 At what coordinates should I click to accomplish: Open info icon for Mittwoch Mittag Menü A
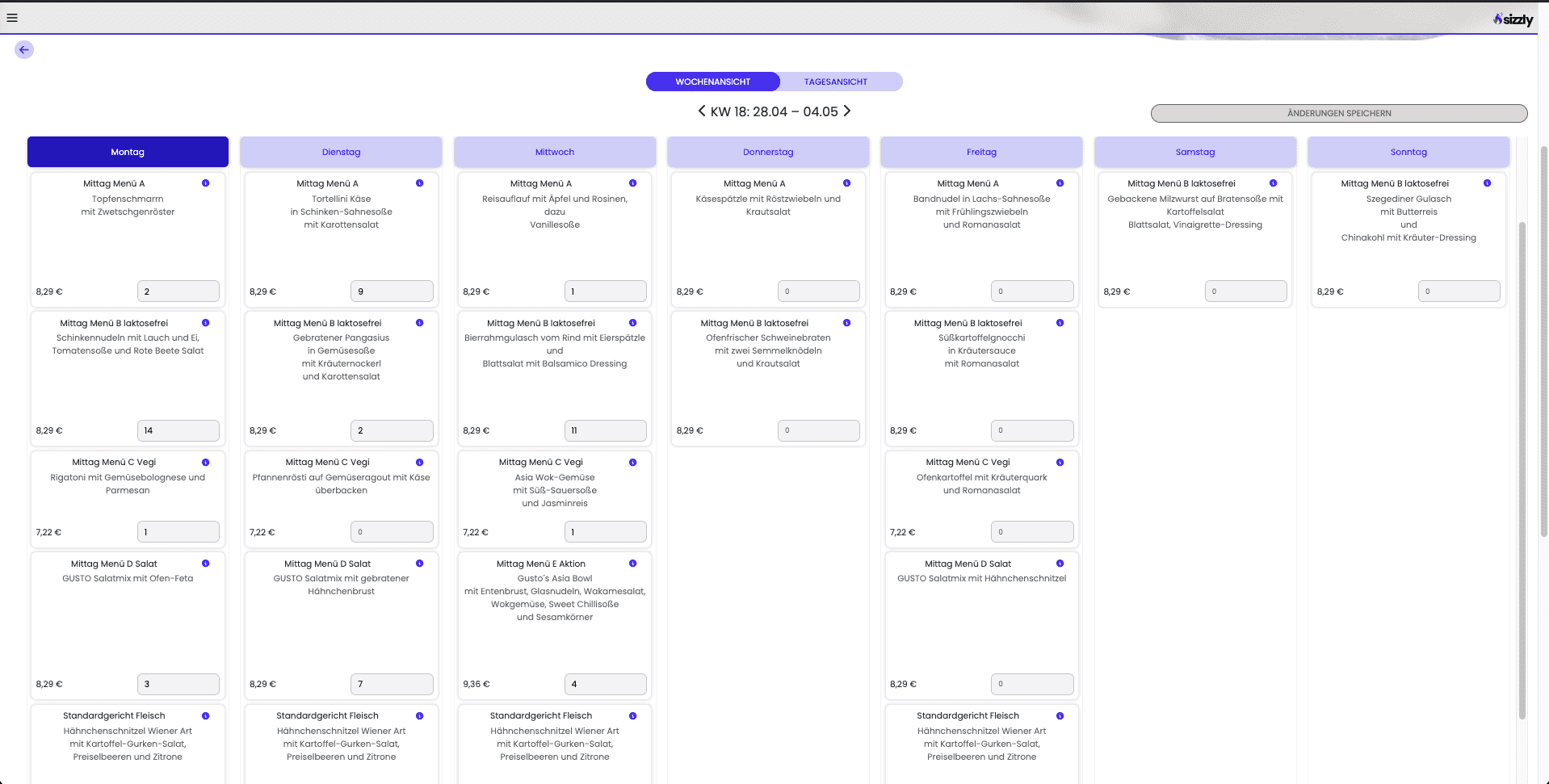[x=632, y=183]
